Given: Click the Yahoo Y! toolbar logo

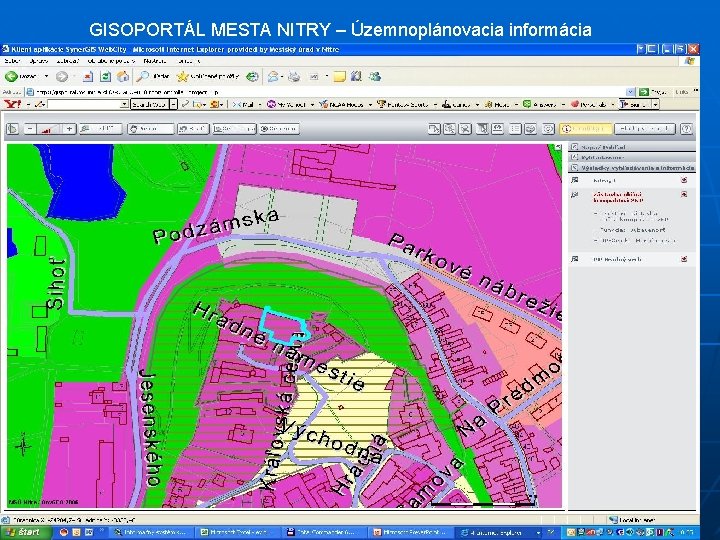Looking at the screenshot, I should [12, 105].
